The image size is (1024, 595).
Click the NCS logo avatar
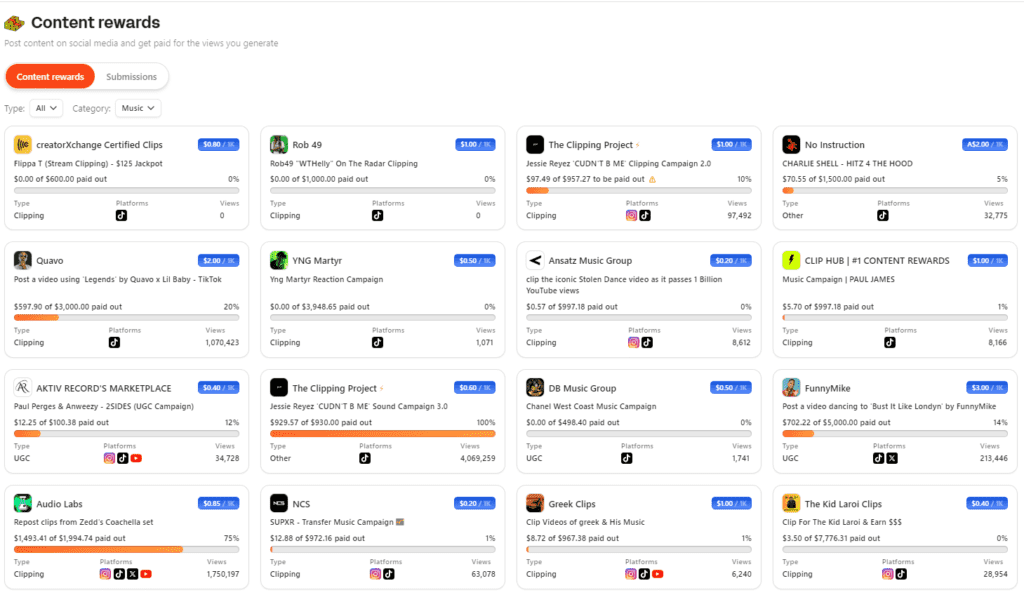(x=279, y=503)
